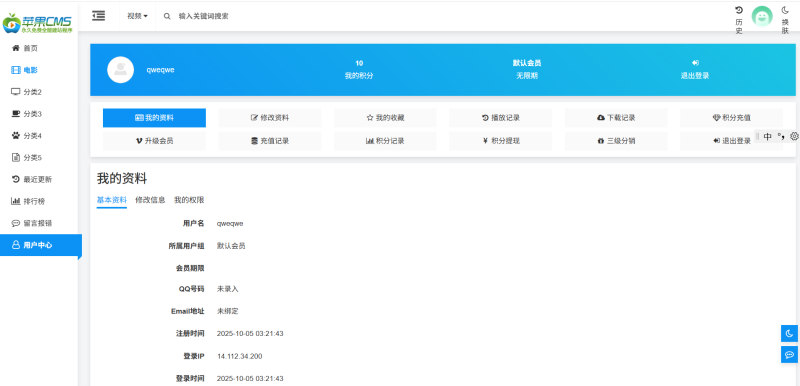800x386 pixels.
Task: Focus the 输入关键词搜索 search field
Action: coord(203,16)
